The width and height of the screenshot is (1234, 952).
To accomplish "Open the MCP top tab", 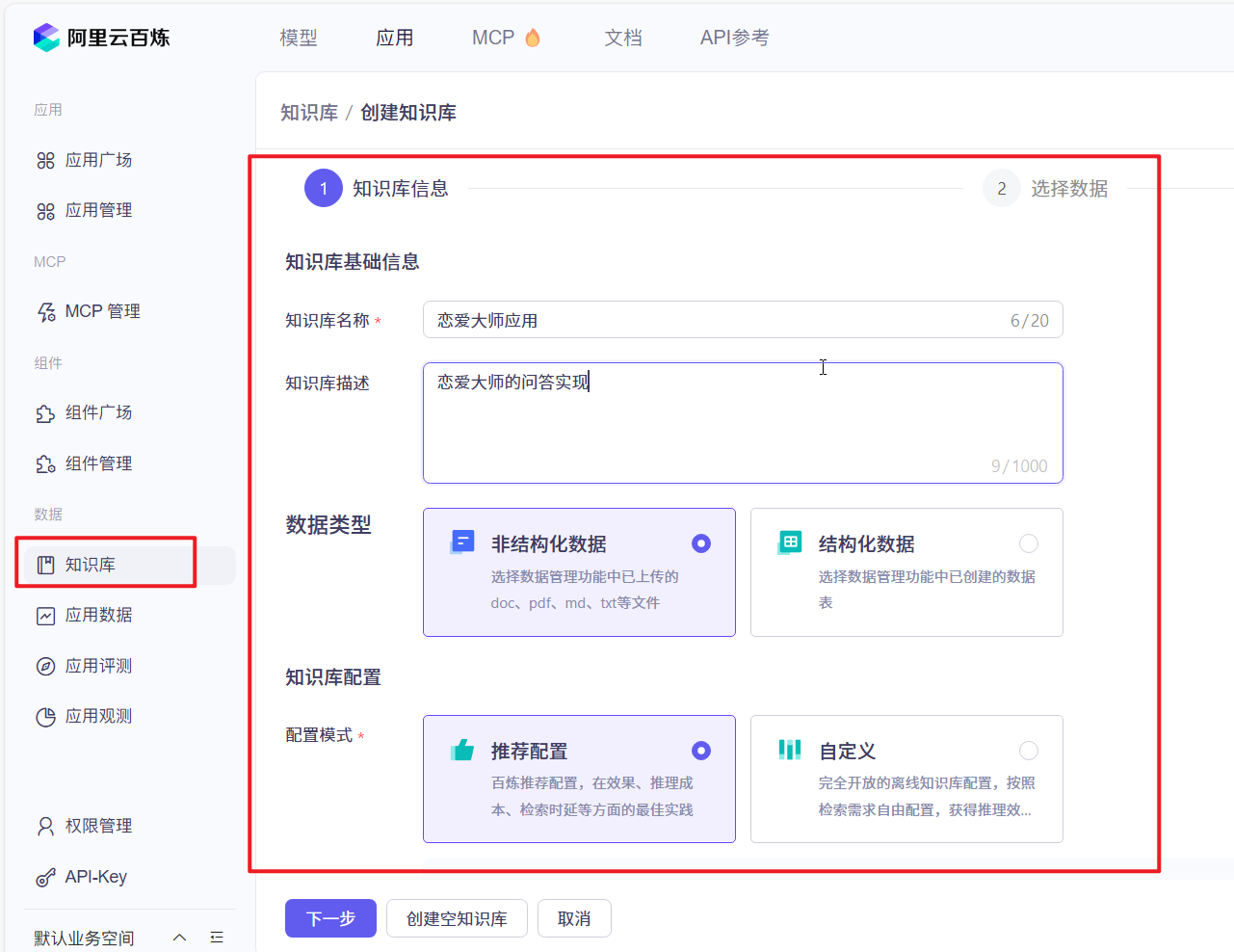I will [x=507, y=38].
